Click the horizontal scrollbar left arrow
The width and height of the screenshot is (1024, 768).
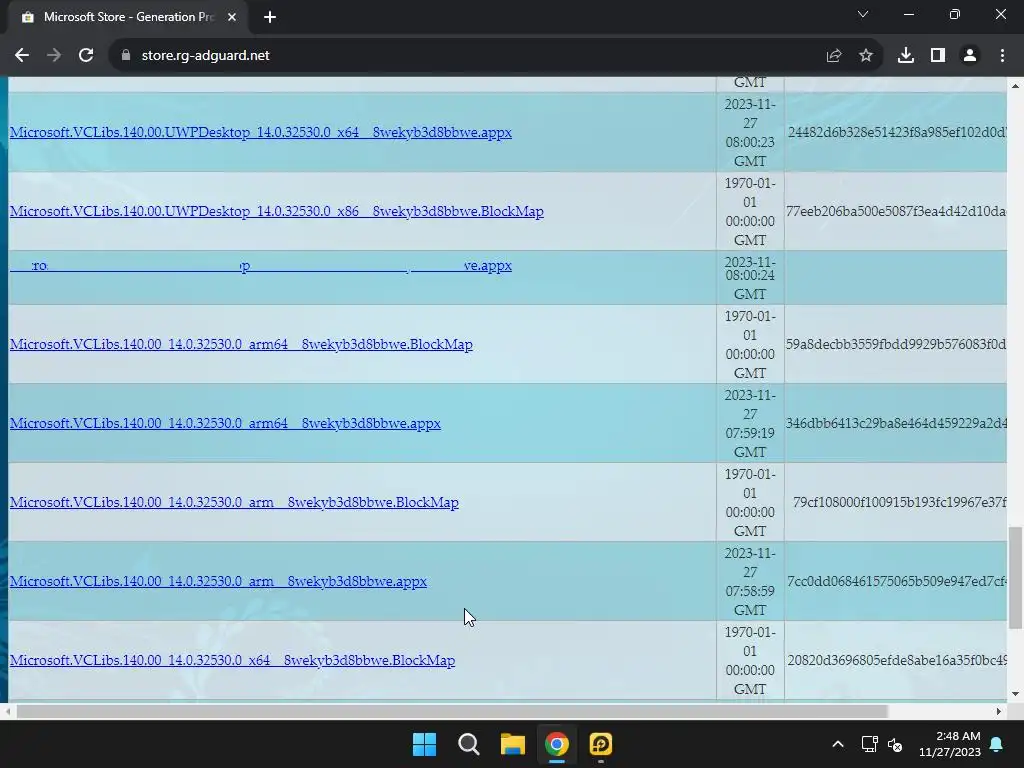coord(7,711)
